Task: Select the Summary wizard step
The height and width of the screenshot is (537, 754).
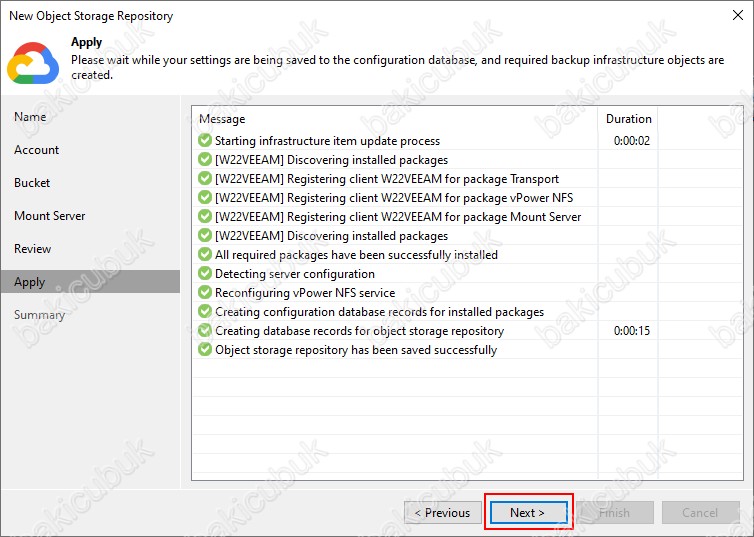Action: 39,315
